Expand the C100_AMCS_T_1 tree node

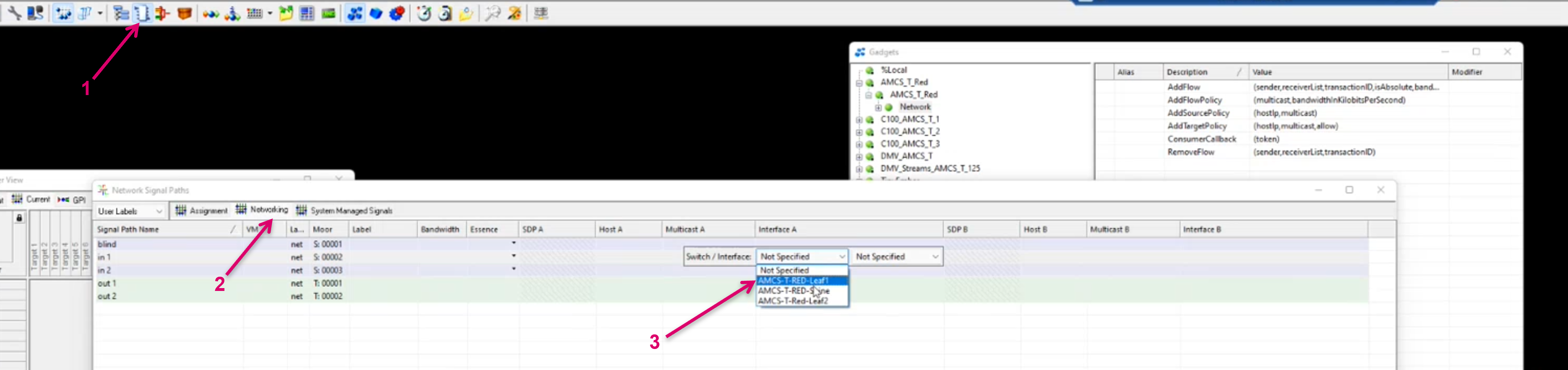click(x=859, y=120)
